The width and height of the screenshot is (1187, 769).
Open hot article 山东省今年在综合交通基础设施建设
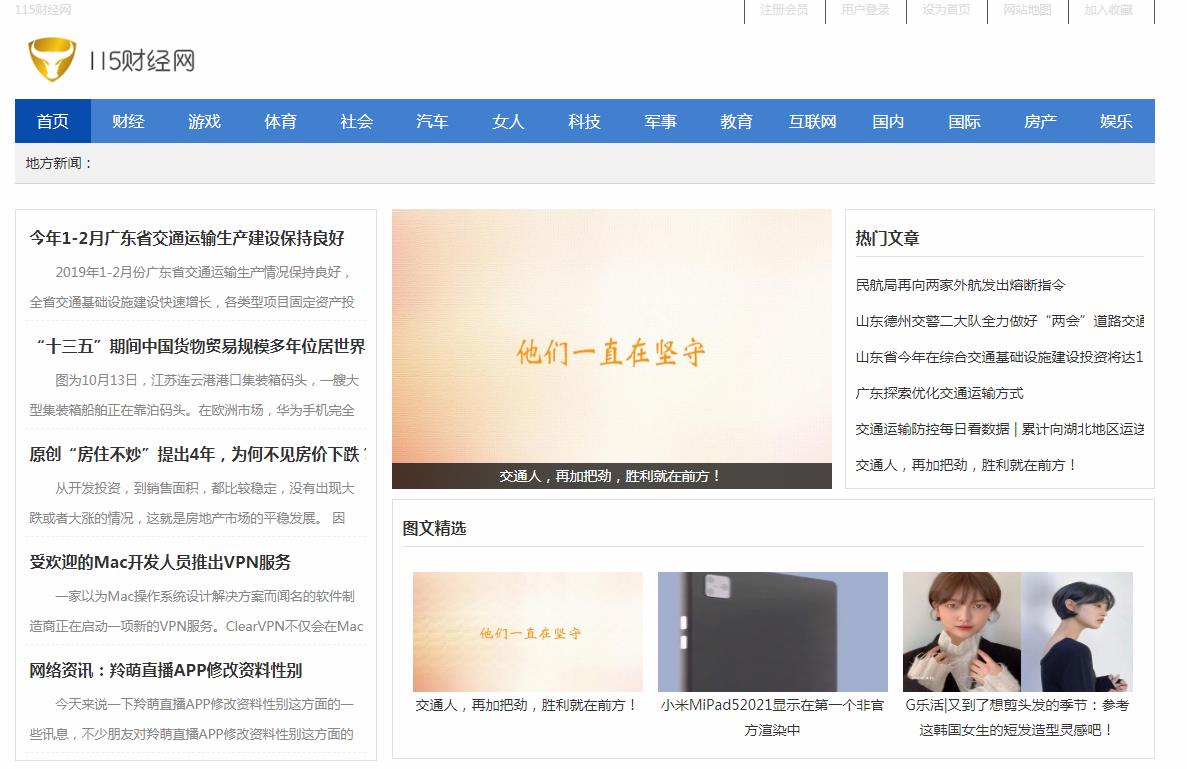pyautogui.click(x=999, y=357)
